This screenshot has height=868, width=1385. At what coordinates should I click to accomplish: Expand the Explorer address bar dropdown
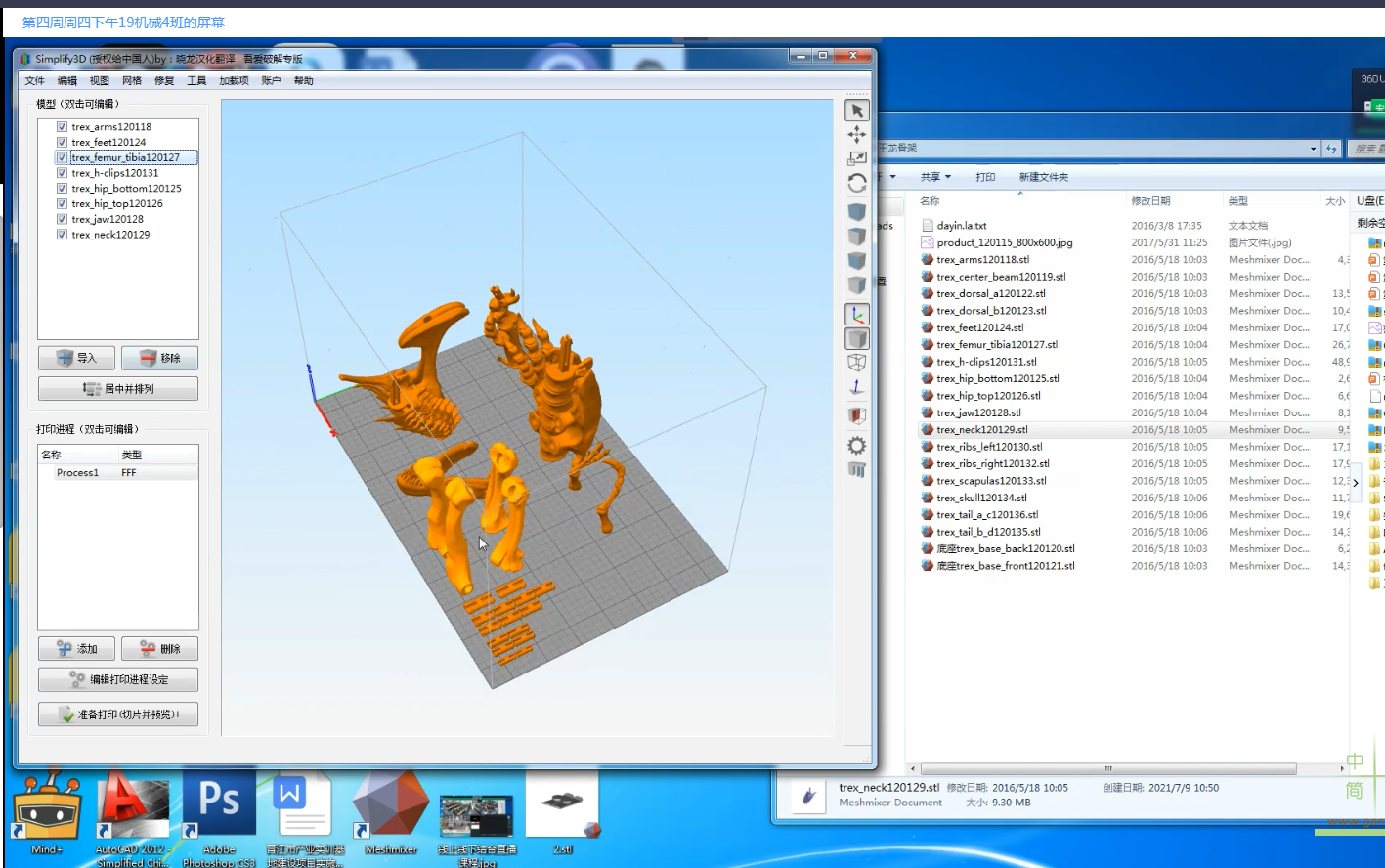(1313, 149)
